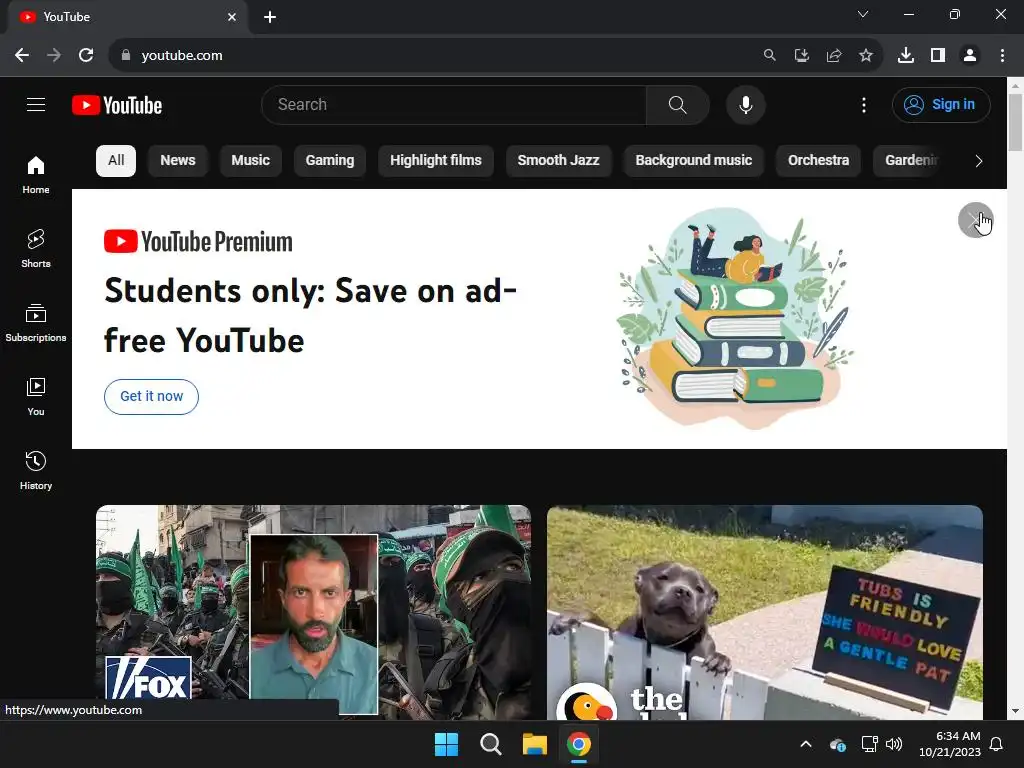The width and height of the screenshot is (1024, 768).
Task: Click Students only headline text
Action: point(310,316)
